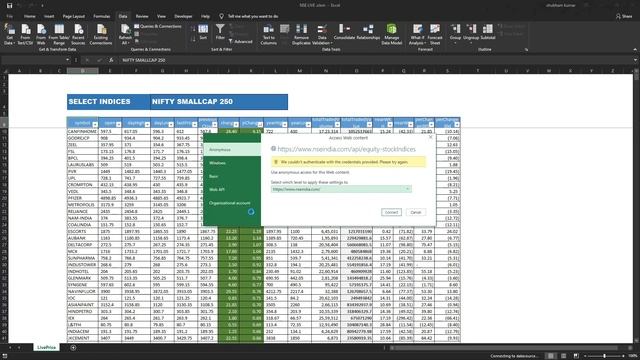Click the Ungroup outline icon

click(x=471, y=33)
